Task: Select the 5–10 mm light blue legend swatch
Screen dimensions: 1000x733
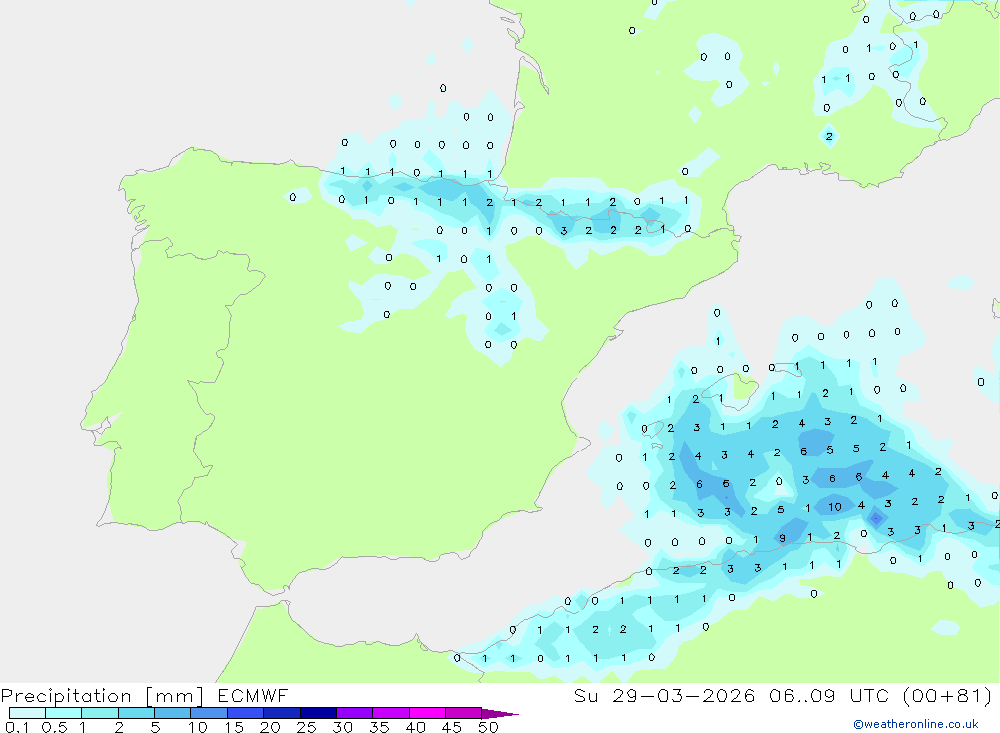Action: 173,713
